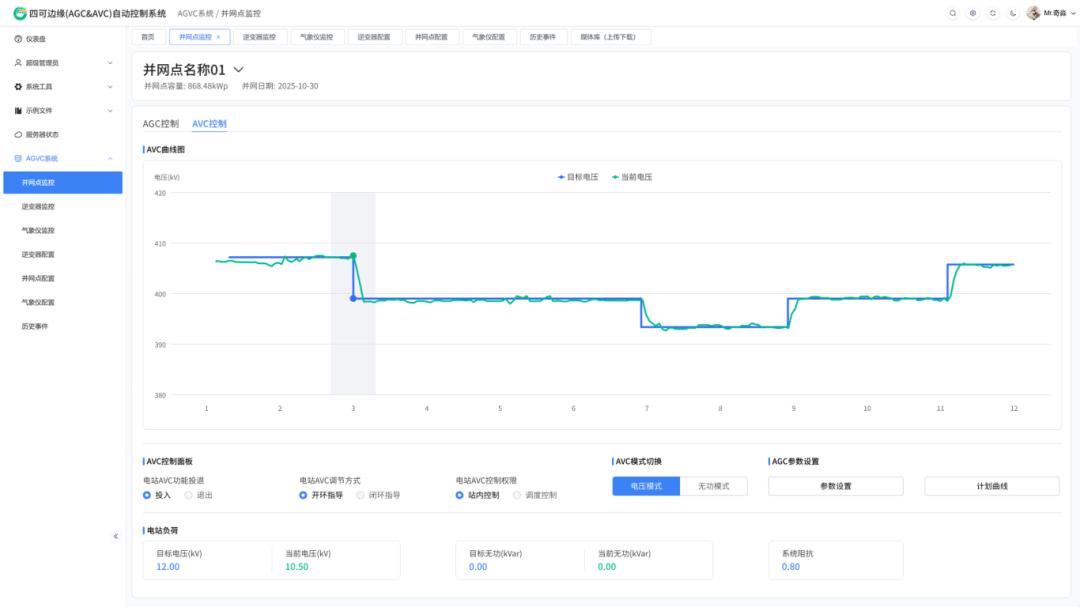Click the refresh icon in header
Image resolution: width=1080 pixels, height=607 pixels.
(993, 13)
